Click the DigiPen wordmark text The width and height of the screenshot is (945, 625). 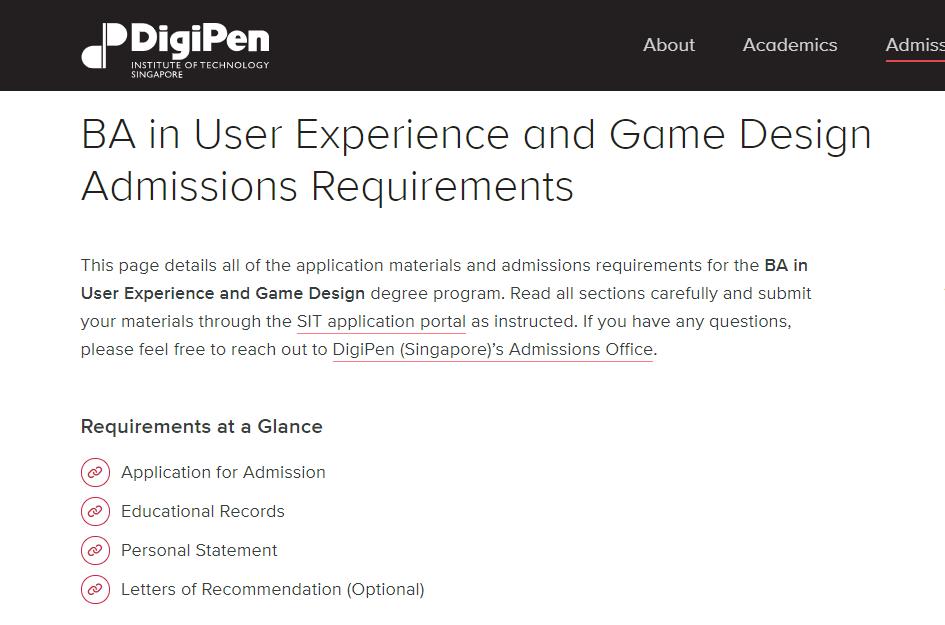(200, 39)
